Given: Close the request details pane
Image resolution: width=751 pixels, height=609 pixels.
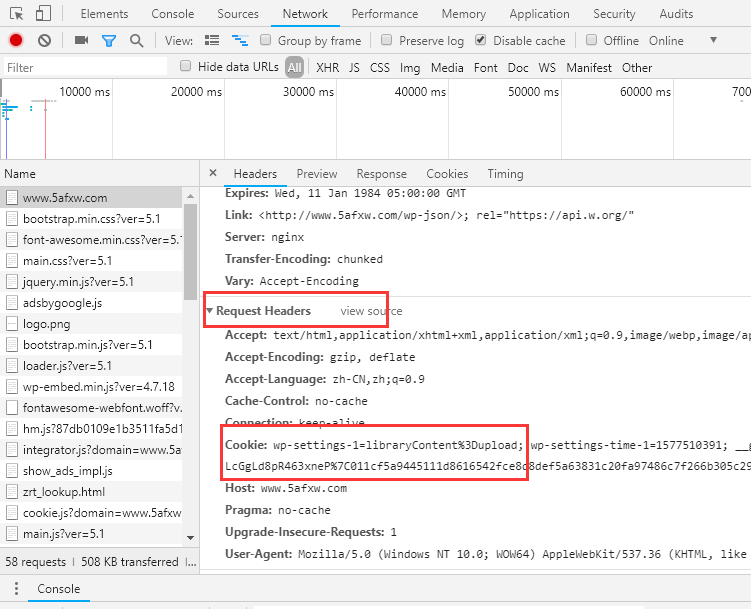Looking at the screenshot, I should pos(213,173).
